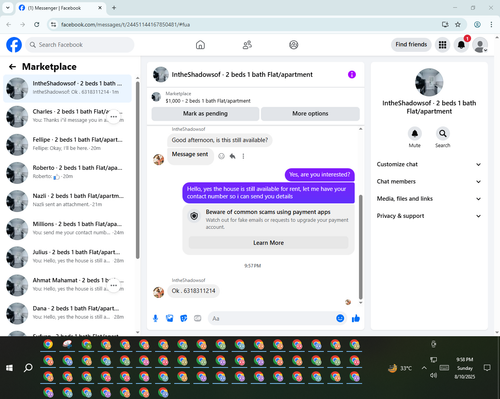Screen dimensions: 500x399
Task: Click Mark as pending button
Action: click(205, 114)
